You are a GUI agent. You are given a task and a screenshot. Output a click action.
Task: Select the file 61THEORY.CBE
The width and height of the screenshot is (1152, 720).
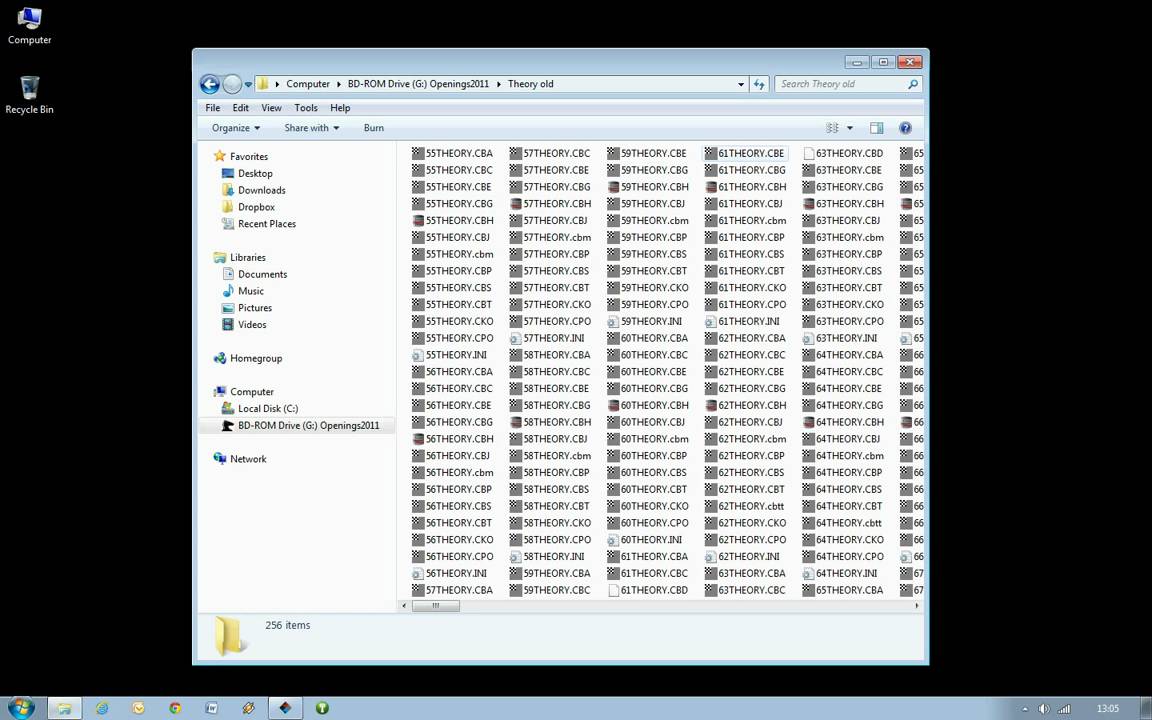[x=744, y=154]
